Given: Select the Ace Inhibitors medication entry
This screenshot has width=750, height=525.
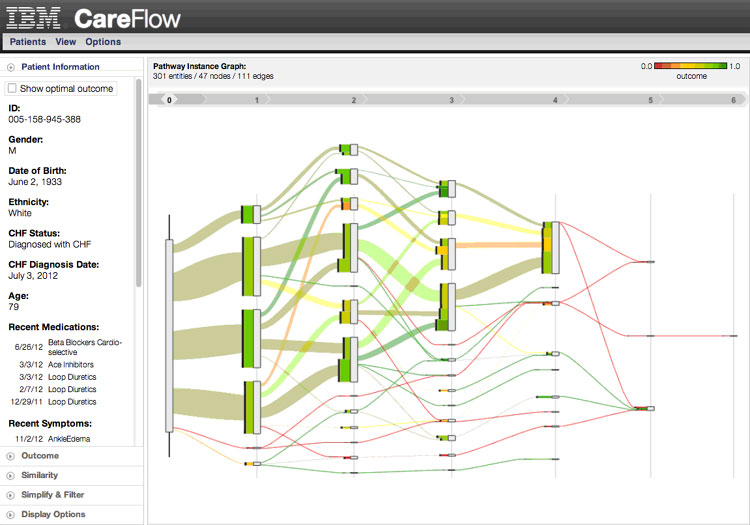Looking at the screenshot, I should coord(57,364).
